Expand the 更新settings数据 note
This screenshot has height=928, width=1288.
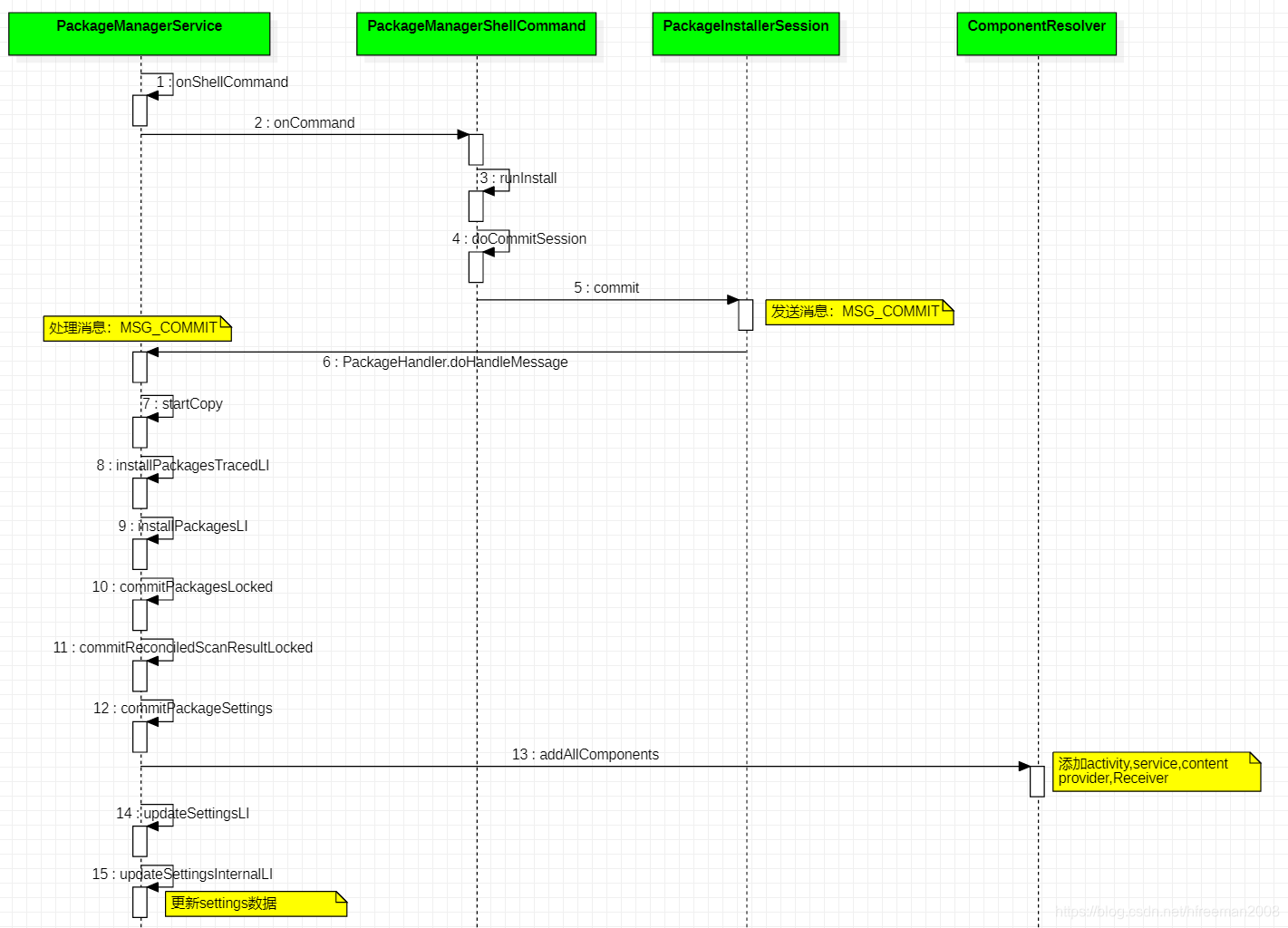point(252,904)
